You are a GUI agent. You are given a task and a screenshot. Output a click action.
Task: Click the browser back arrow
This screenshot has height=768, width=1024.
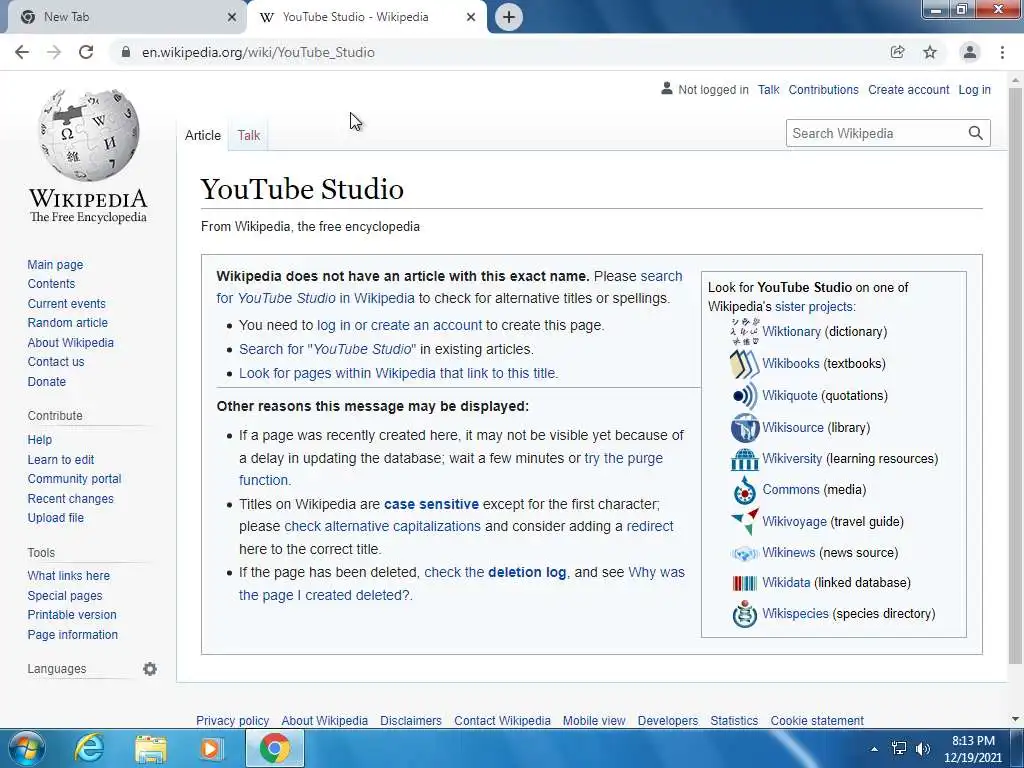(x=22, y=52)
